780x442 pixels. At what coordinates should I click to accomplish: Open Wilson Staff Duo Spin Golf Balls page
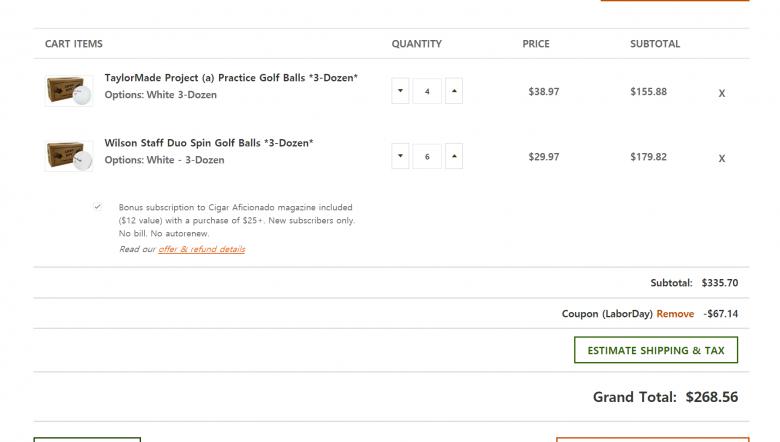click(x=209, y=142)
